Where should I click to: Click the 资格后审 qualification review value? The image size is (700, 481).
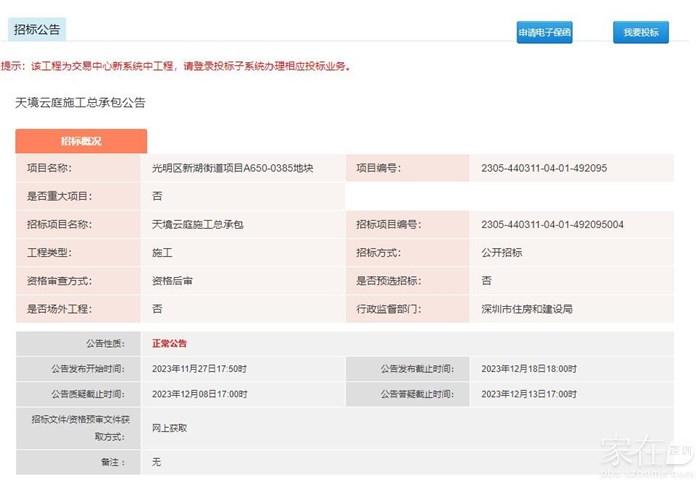(x=172, y=281)
